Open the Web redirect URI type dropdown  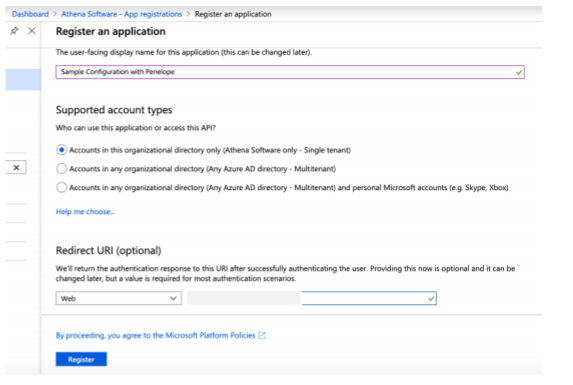[118, 298]
